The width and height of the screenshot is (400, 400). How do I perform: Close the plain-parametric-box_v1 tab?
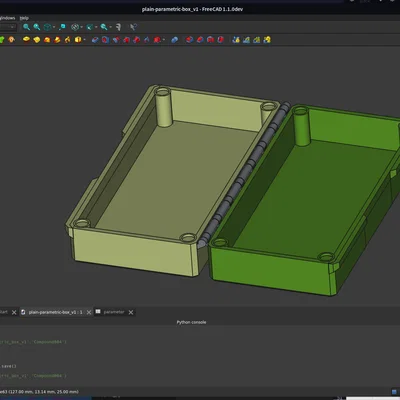(x=89, y=312)
